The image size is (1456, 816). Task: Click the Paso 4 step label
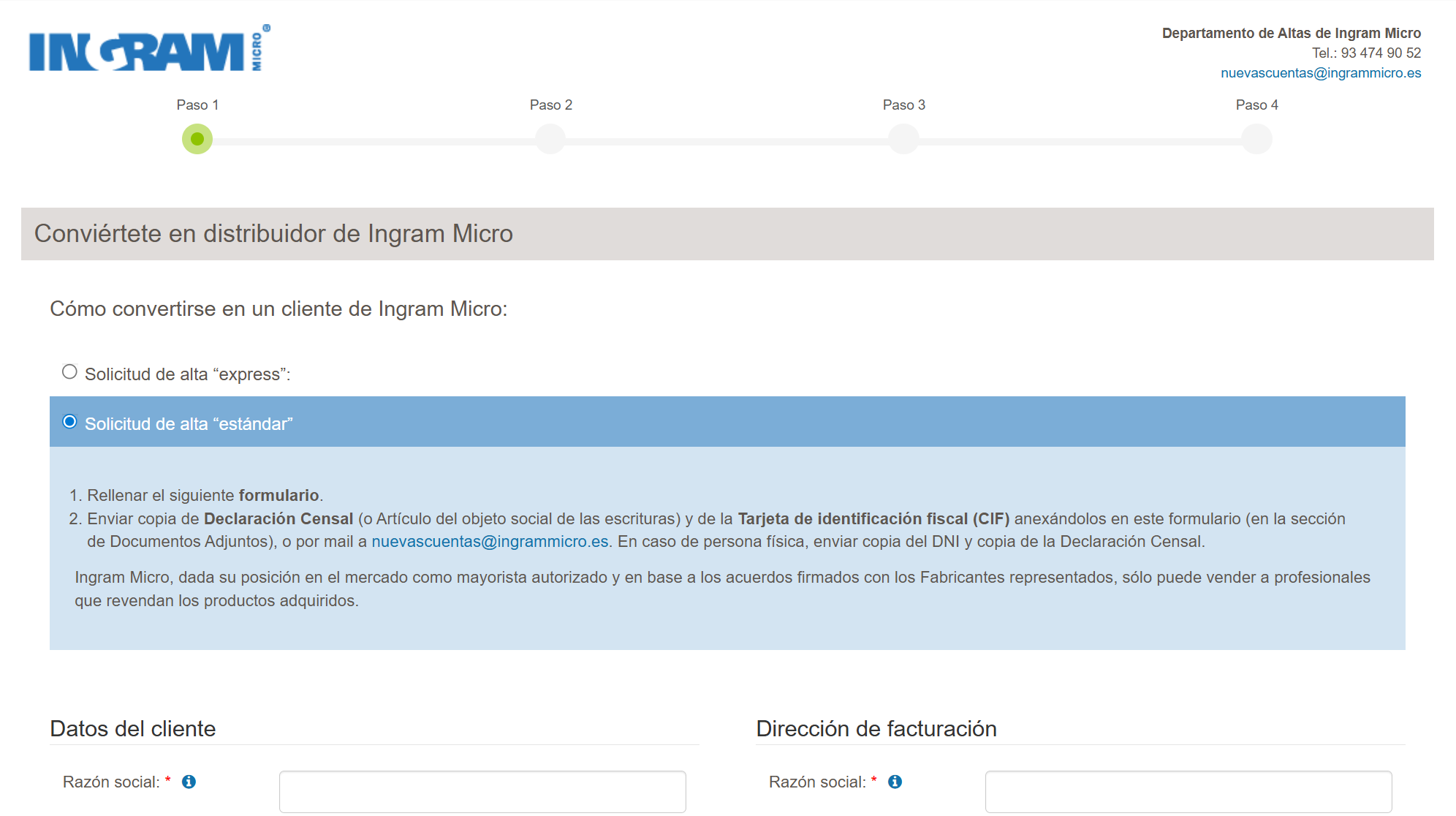point(1255,105)
